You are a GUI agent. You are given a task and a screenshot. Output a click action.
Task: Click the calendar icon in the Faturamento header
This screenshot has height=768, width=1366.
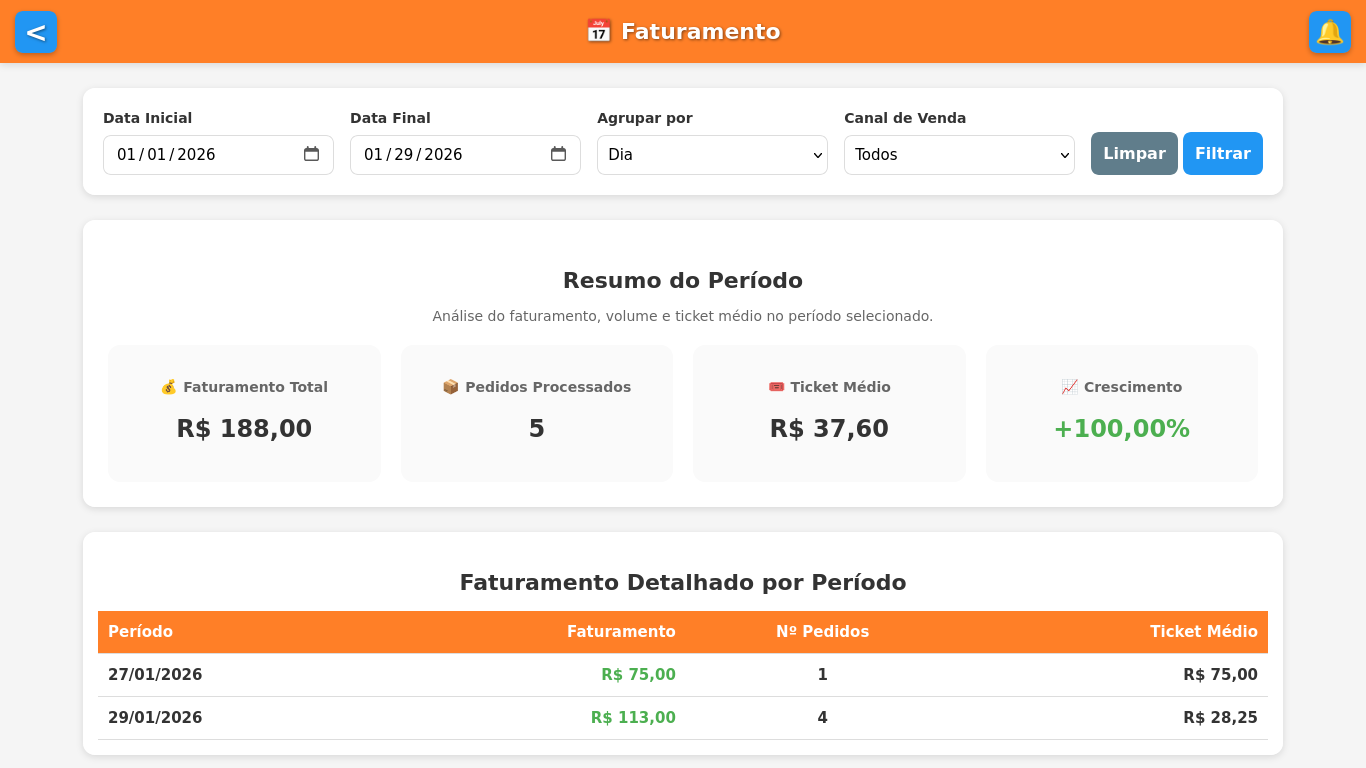click(597, 31)
